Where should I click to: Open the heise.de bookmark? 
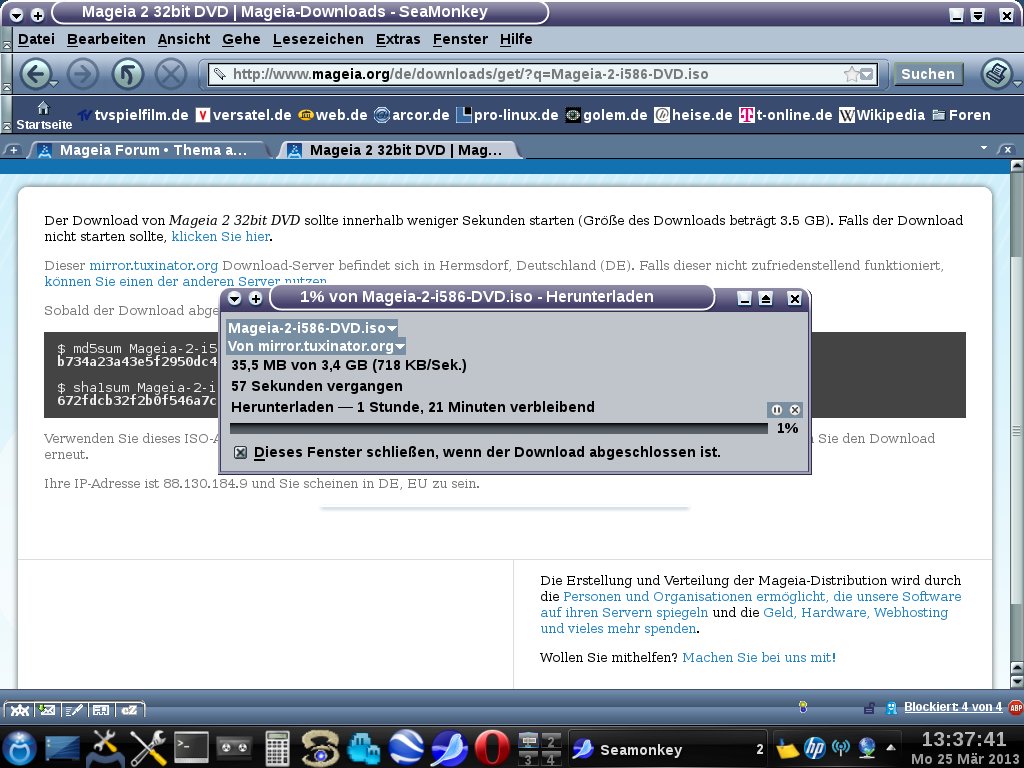(x=693, y=115)
